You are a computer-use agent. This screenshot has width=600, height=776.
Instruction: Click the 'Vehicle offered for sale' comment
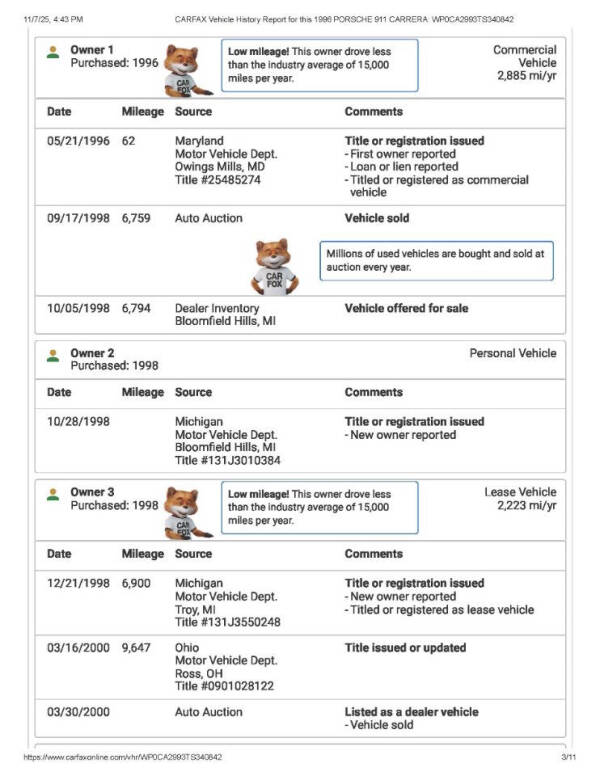point(406,308)
